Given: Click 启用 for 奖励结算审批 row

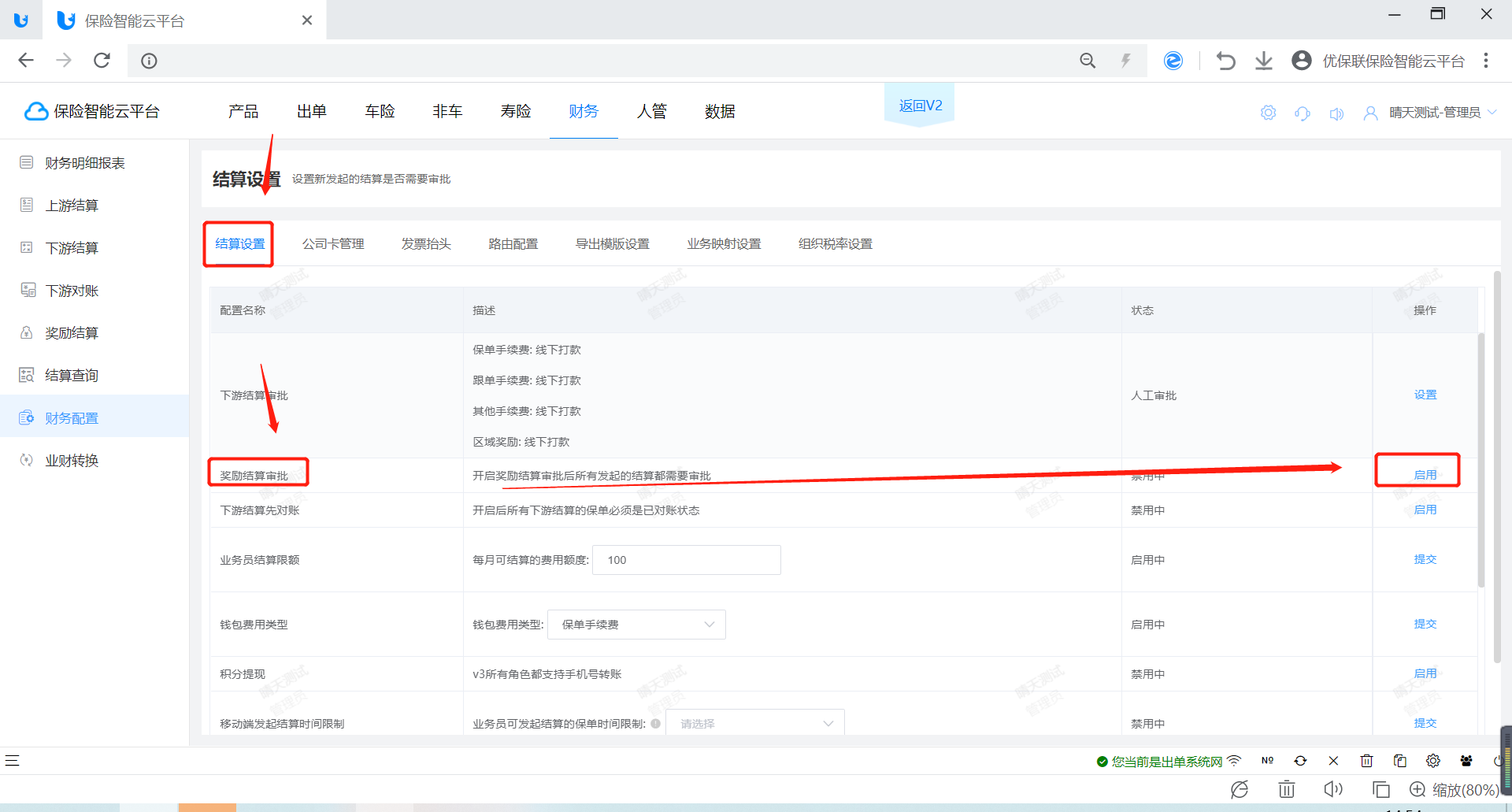Looking at the screenshot, I should click(x=1425, y=475).
